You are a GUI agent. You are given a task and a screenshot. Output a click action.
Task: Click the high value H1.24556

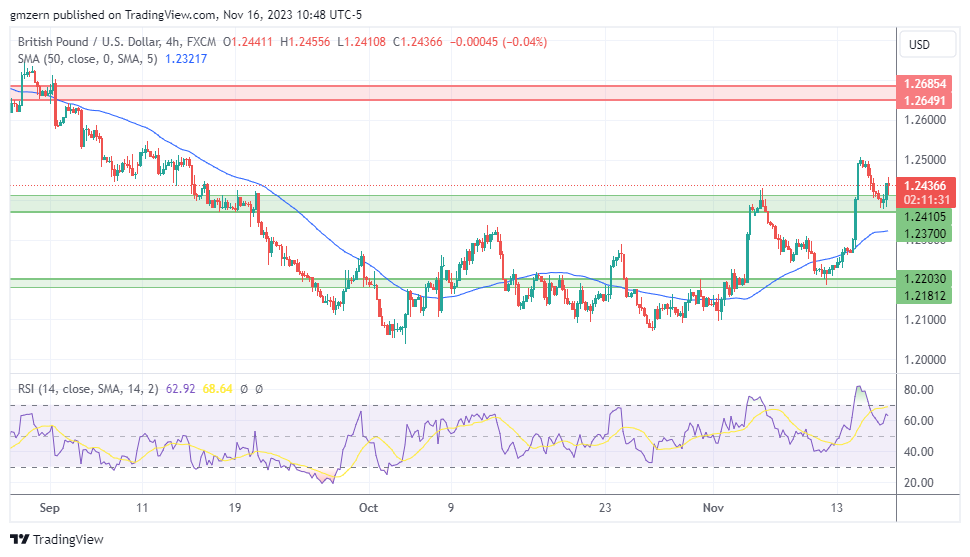(x=305, y=42)
